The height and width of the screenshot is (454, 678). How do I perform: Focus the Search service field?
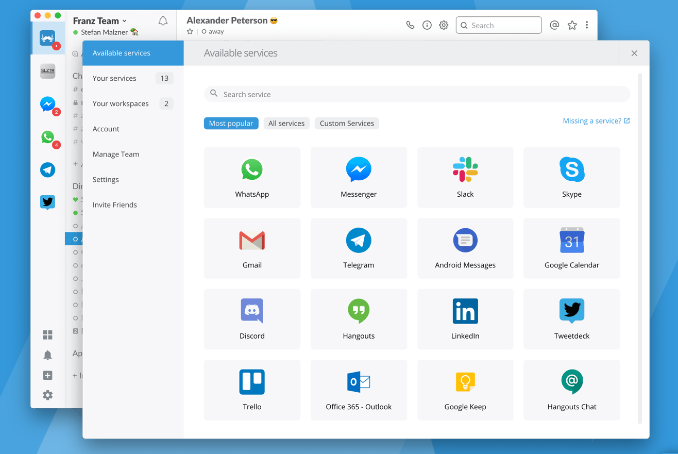[x=417, y=94]
